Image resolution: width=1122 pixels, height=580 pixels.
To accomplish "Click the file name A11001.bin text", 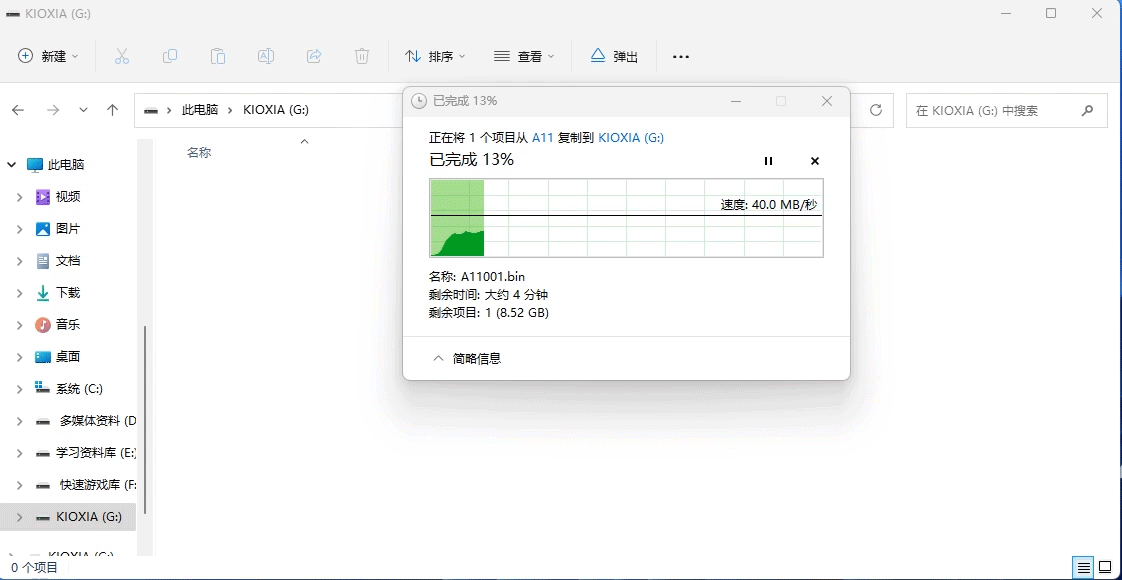I will click(493, 276).
